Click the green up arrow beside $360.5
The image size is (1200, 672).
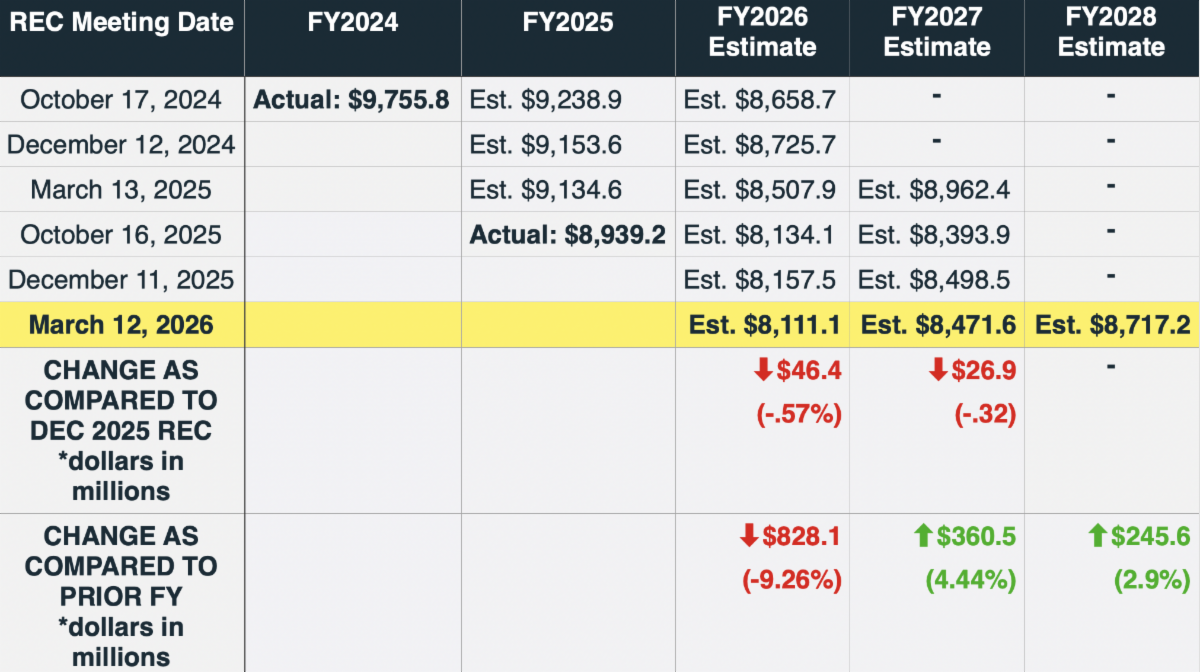tap(922, 537)
